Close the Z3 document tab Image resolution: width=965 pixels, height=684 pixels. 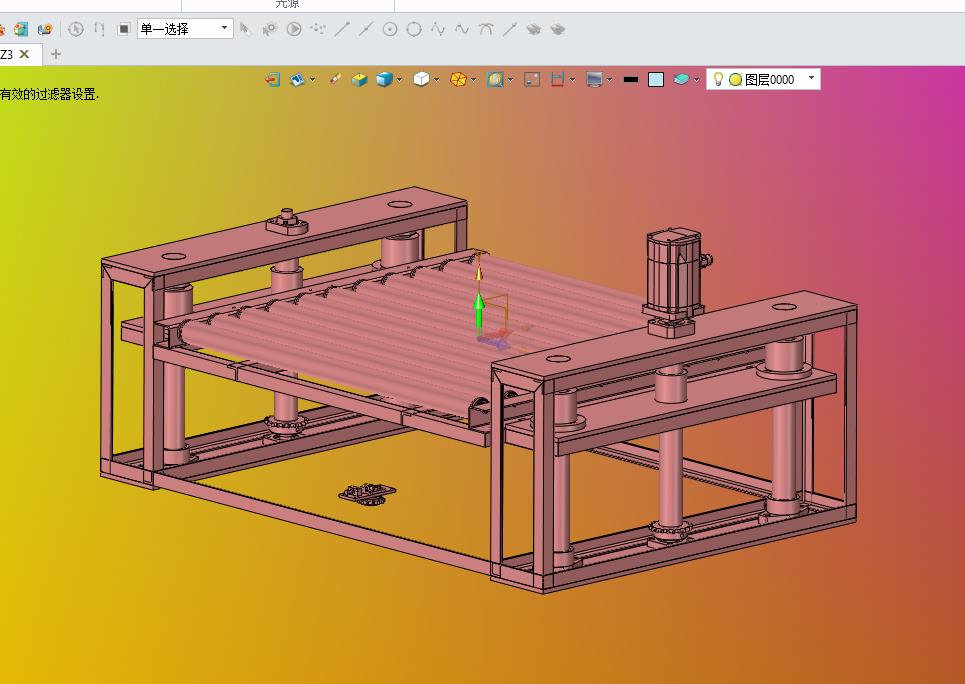(25, 54)
